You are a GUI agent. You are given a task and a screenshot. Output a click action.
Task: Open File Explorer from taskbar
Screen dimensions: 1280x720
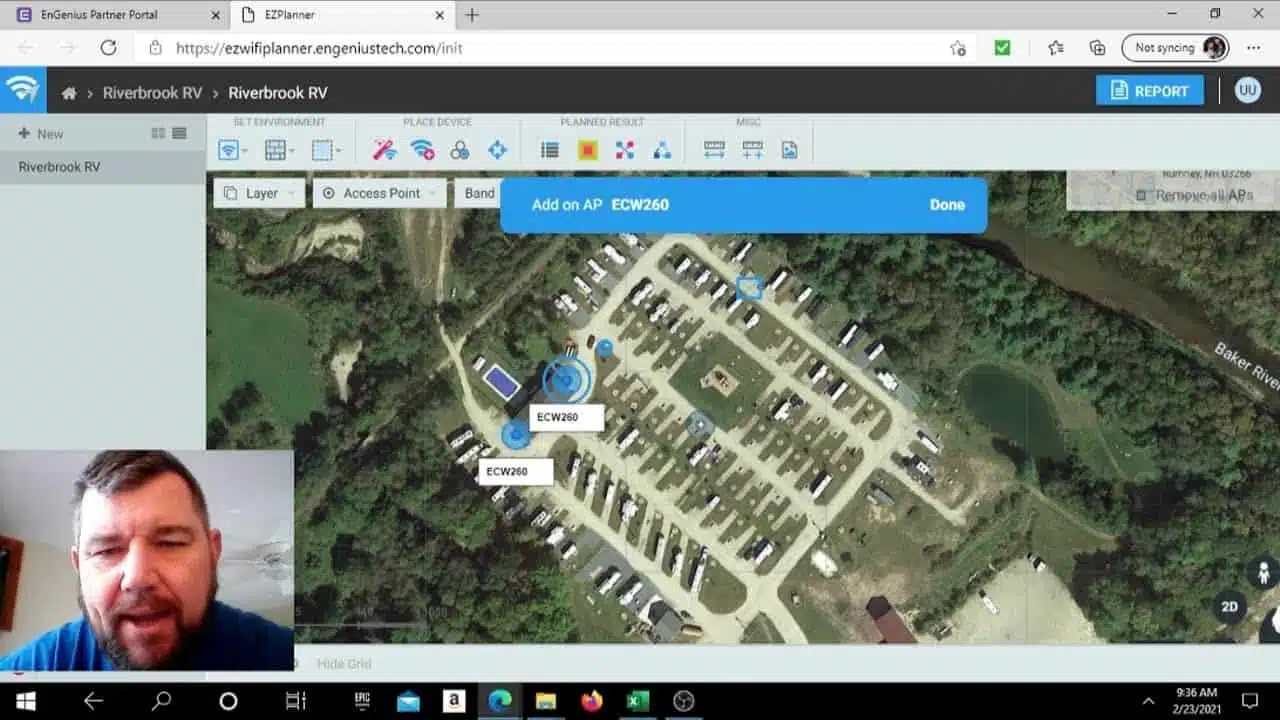(545, 701)
